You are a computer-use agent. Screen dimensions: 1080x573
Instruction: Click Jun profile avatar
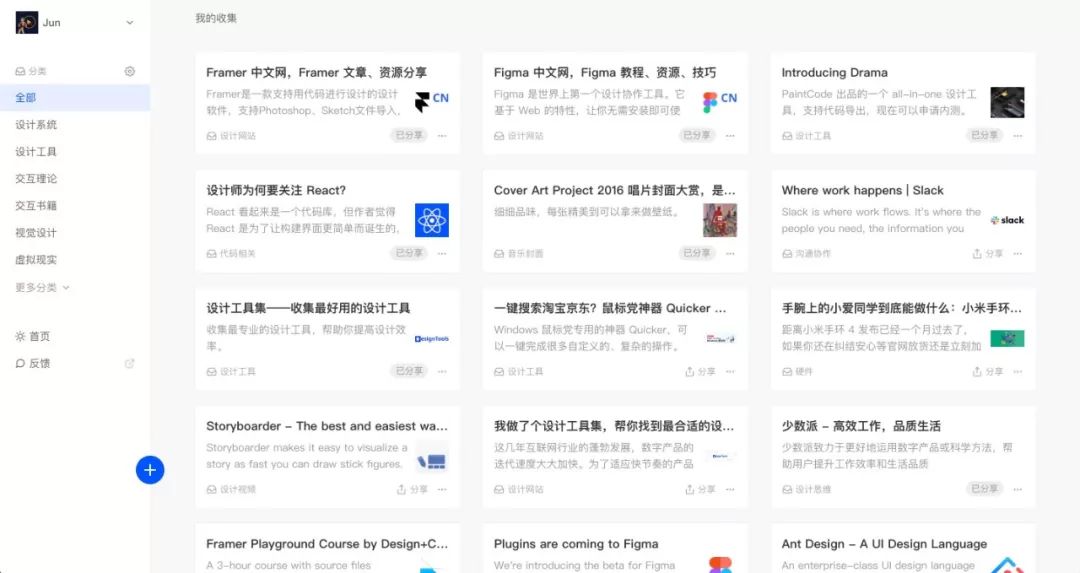coord(27,23)
